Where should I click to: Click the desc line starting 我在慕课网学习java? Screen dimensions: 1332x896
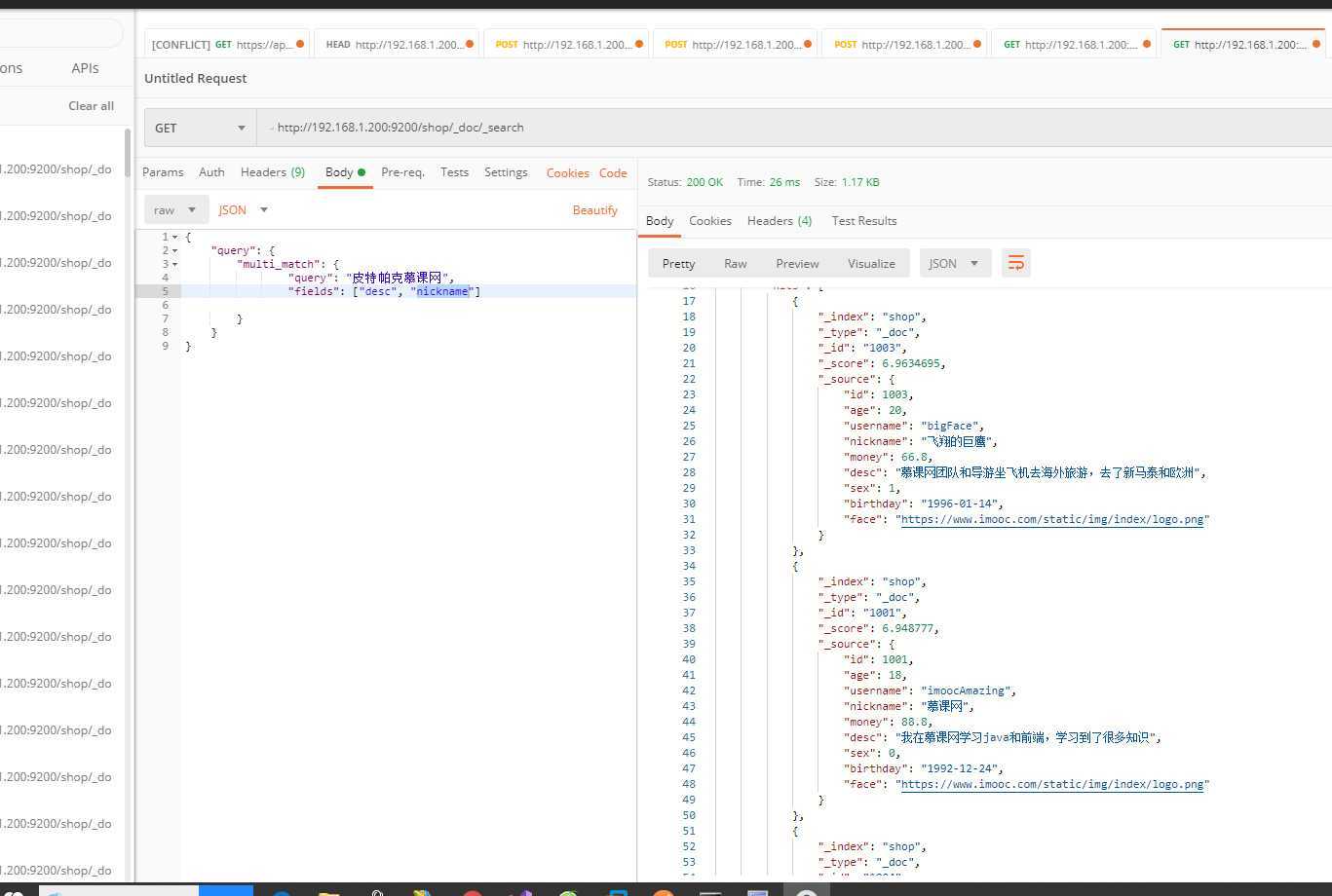coord(1004,737)
